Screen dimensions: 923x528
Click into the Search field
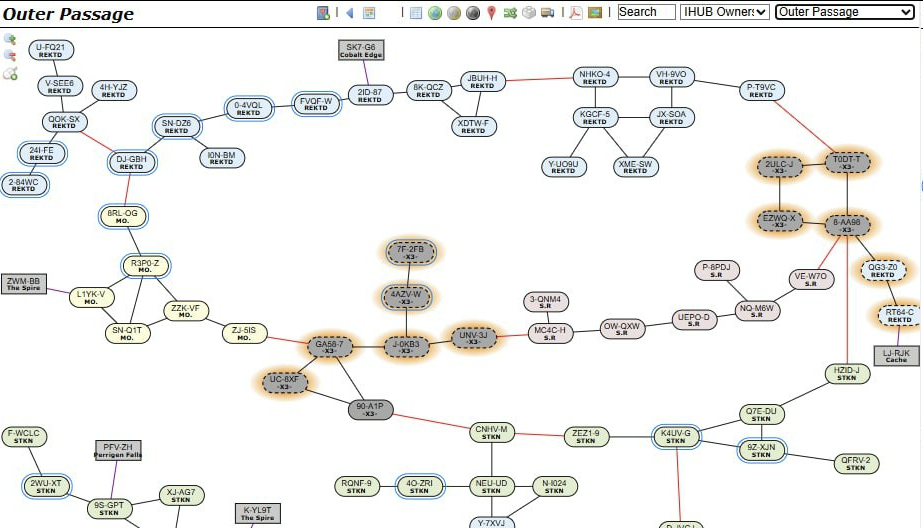tap(646, 12)
